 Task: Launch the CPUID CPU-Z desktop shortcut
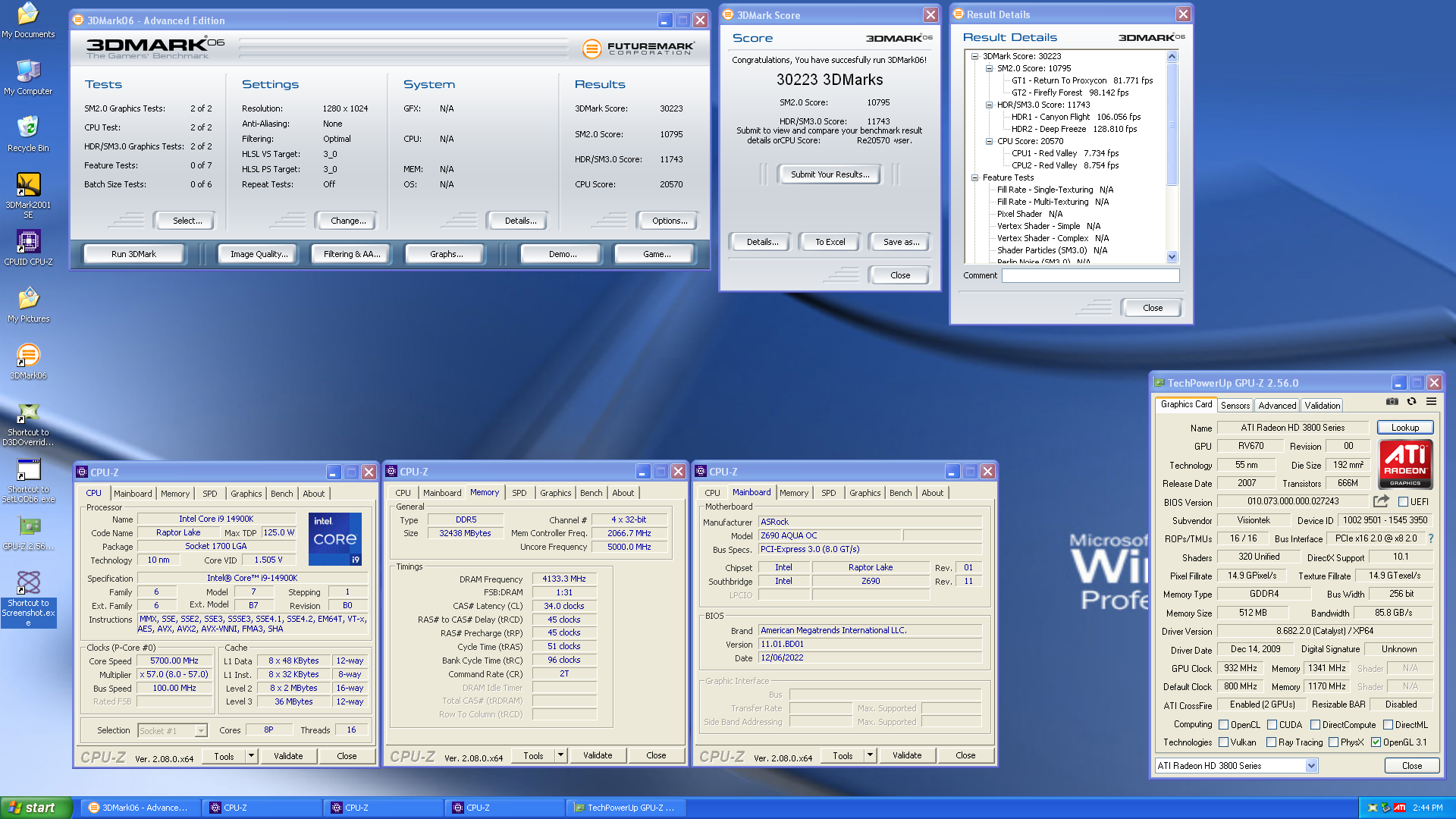point(28,248)
